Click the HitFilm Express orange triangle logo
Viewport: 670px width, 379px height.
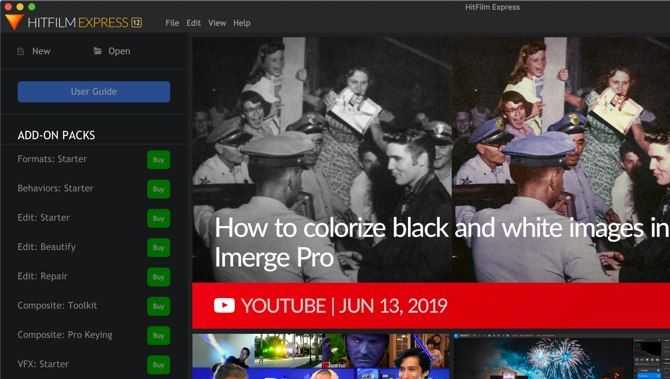click(x=14, y=22)
